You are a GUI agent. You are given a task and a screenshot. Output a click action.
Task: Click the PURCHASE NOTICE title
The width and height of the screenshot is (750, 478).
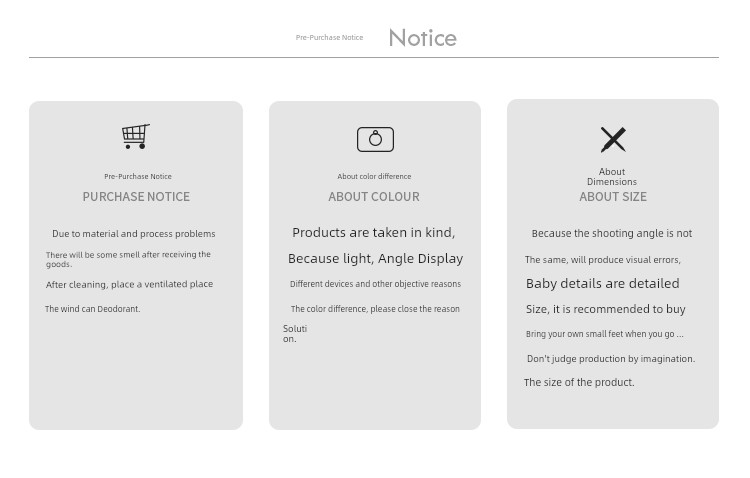(136, 197)
